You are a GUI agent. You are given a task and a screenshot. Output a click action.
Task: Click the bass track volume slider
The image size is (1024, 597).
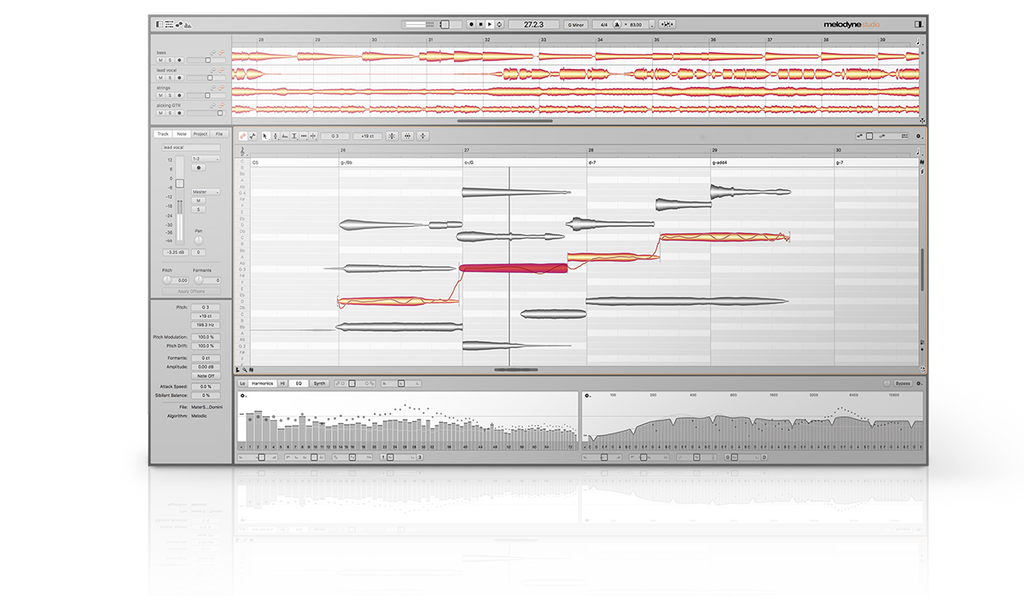[206, 60]
